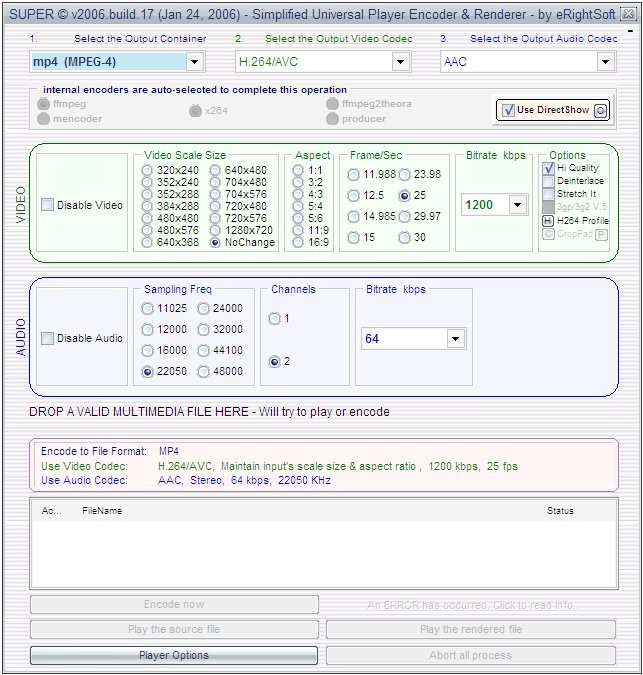Click the An ERROR has occurred message

click(x=473, y=605)
